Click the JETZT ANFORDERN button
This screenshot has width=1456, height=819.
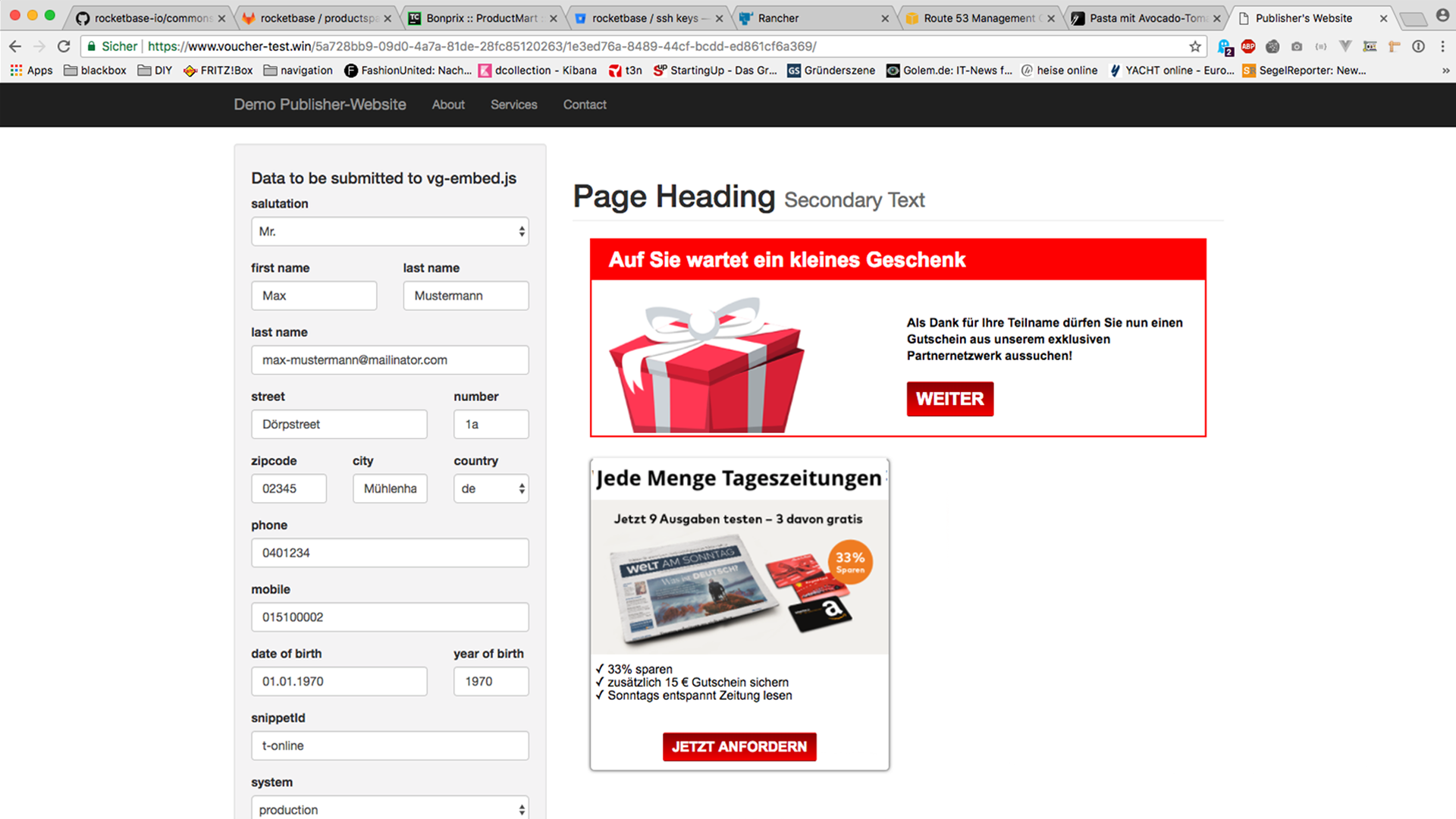click(x=739, y=746)
